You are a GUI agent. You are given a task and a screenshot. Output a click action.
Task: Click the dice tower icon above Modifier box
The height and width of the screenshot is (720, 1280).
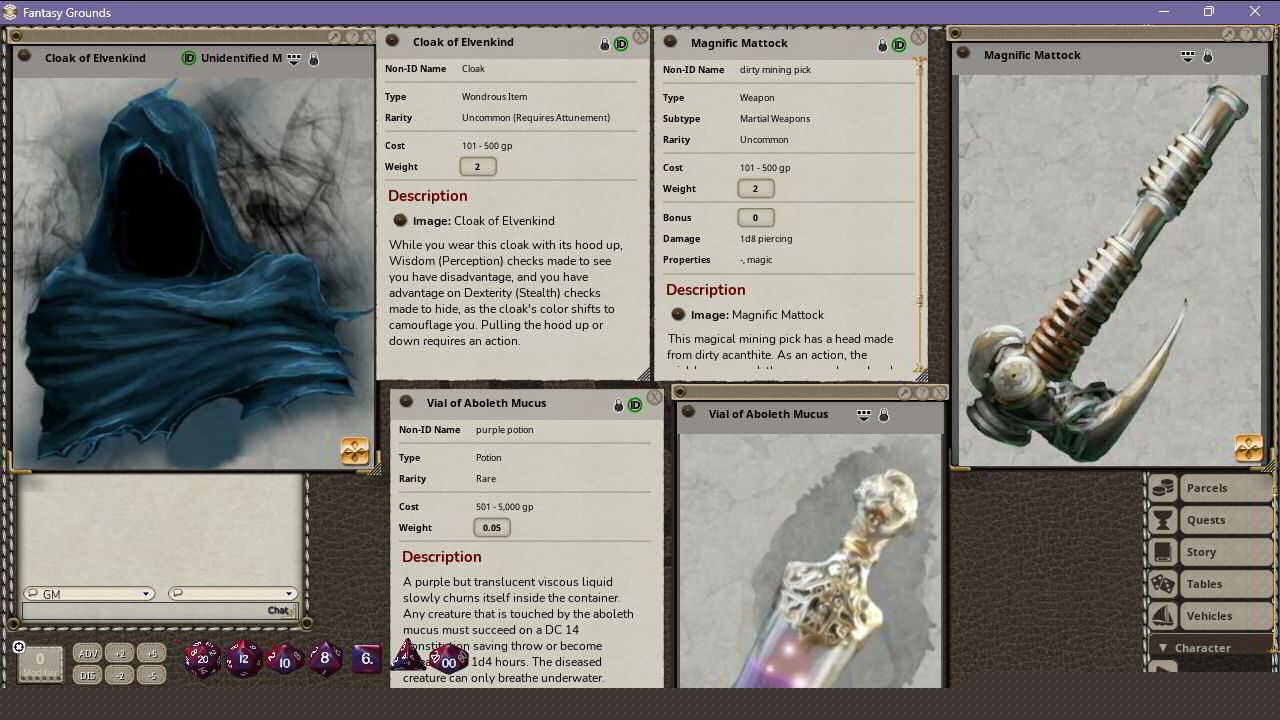coord(18,647)
